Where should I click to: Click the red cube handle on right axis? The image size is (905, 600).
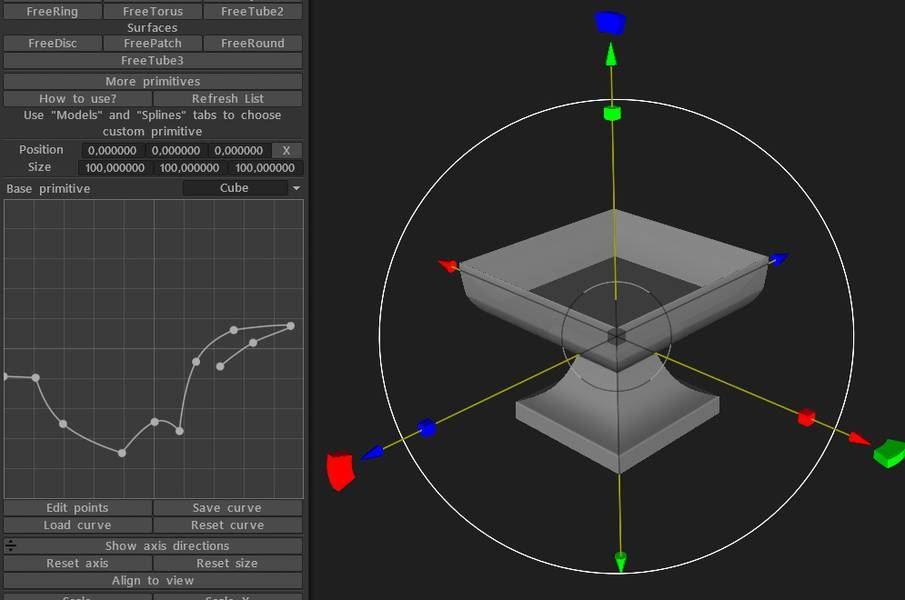tap(806, 418)
